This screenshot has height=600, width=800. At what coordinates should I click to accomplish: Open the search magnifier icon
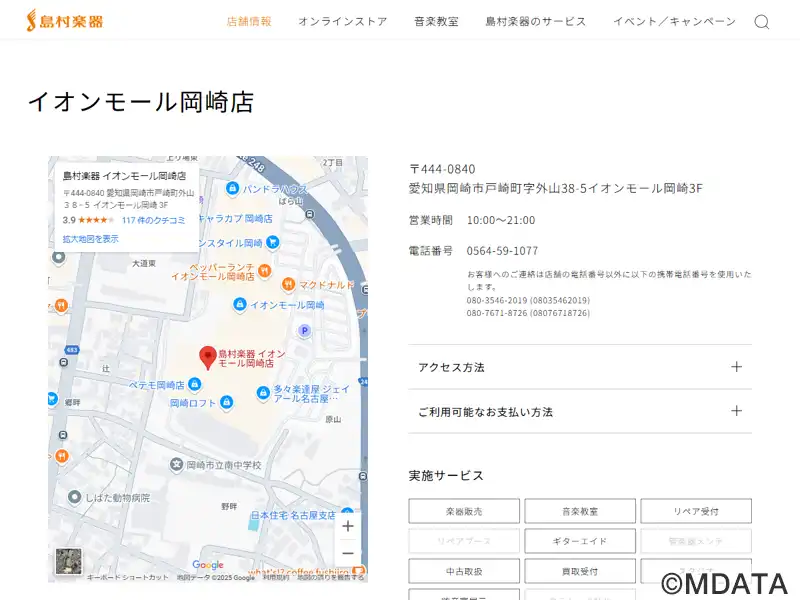[x=762, y=22]
